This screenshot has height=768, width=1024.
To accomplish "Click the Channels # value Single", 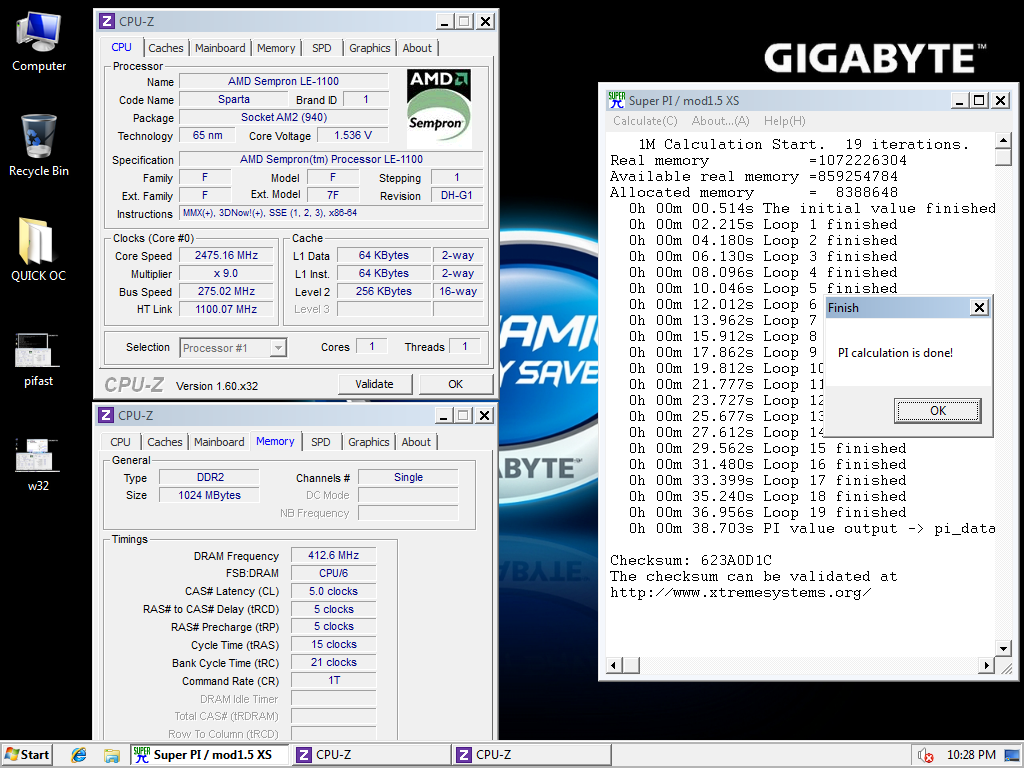I will point(408,477).
